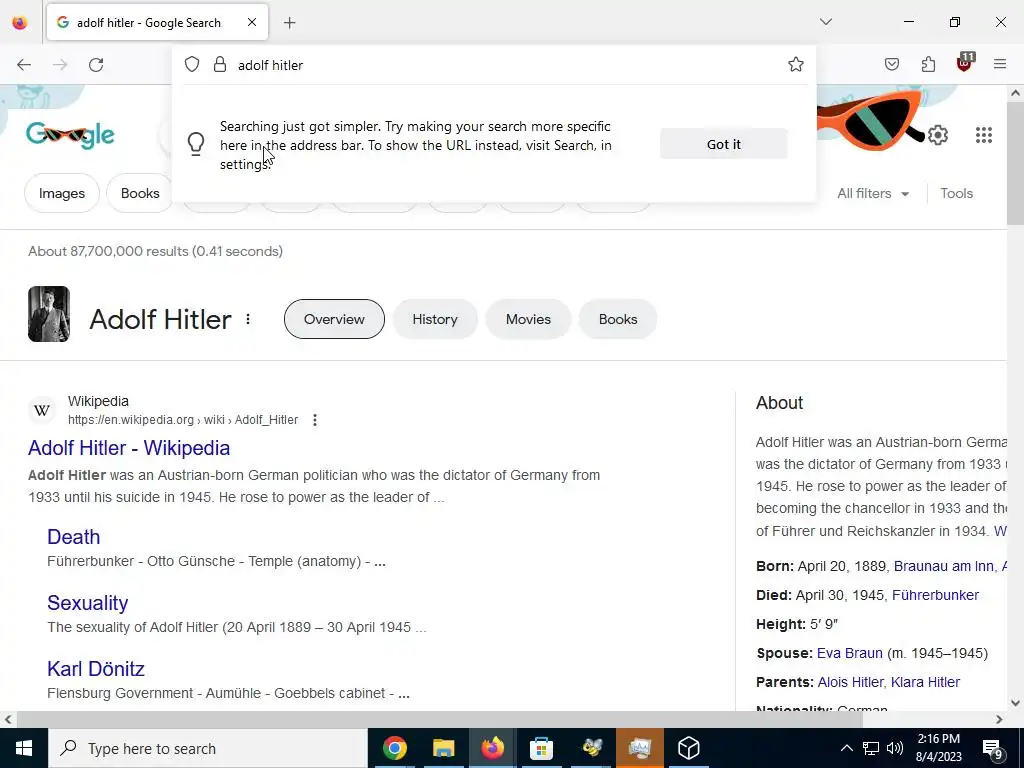Select the Images filter chip
Viewport: 1024px width, 768px height.
tap(62, 193)
